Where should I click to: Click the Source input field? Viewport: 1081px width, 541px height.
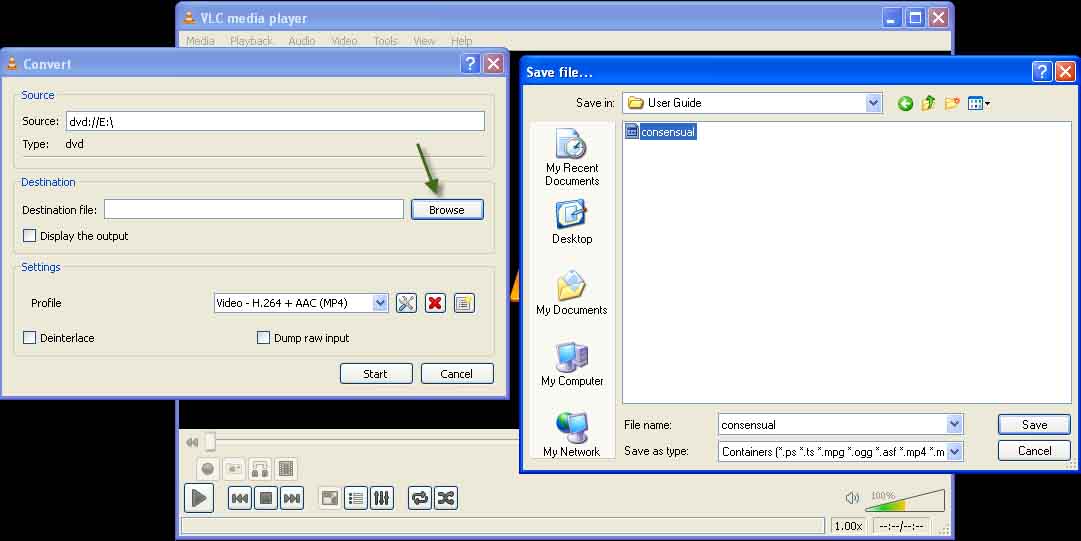tap(275, 121)
